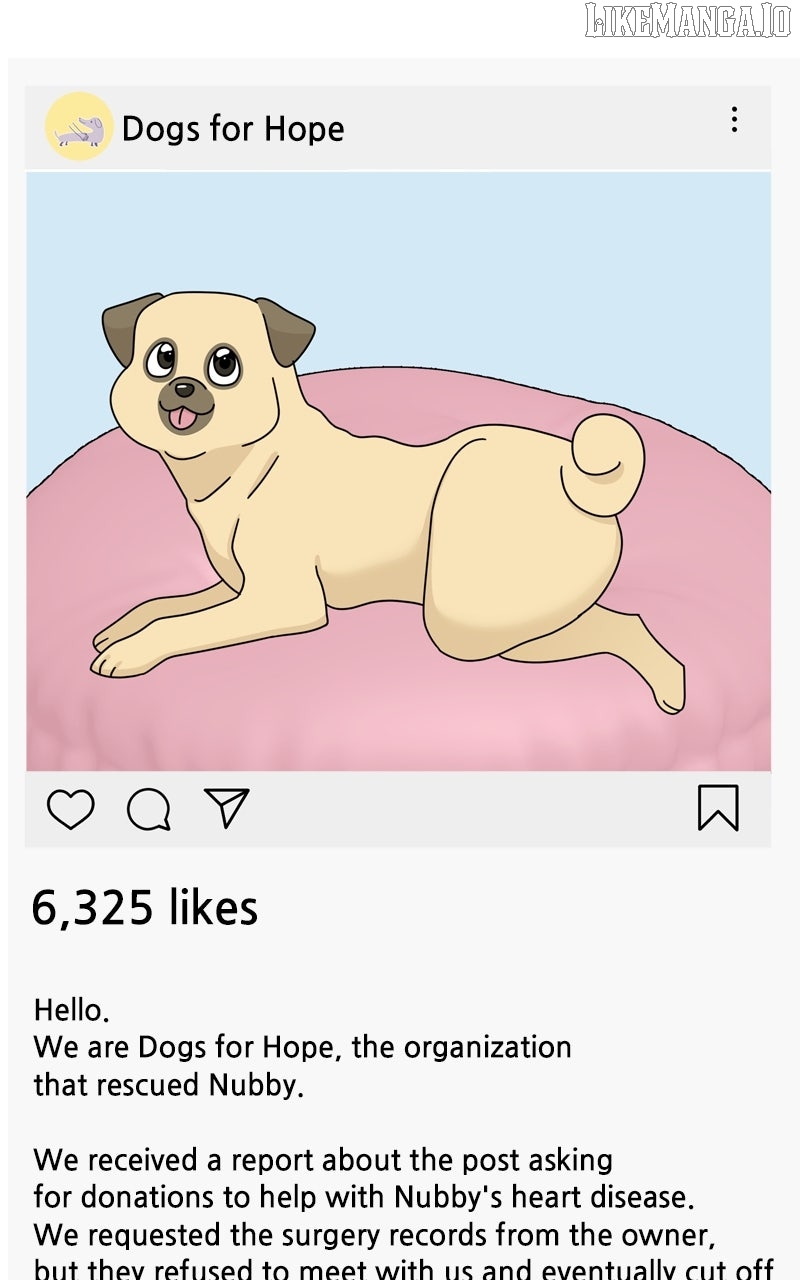Click the Dogs for Hope profile avatar
800x1280 pixels.
coord(79,127)
